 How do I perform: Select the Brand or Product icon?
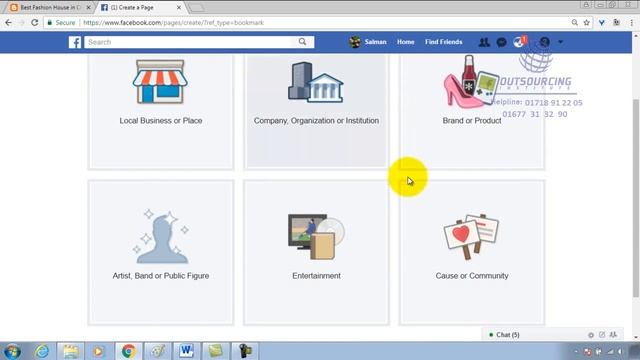pyautogui.click(x=471, y=82)
